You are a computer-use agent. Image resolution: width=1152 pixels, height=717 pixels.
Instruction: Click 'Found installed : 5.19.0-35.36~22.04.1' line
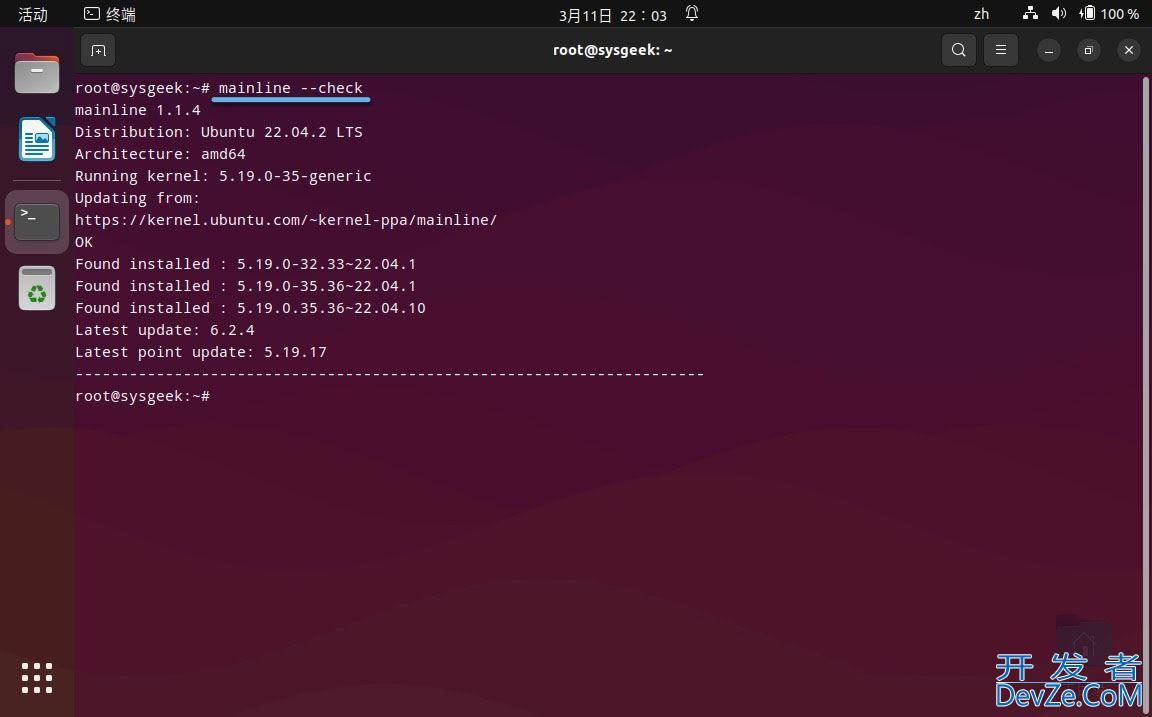(245, 287)
